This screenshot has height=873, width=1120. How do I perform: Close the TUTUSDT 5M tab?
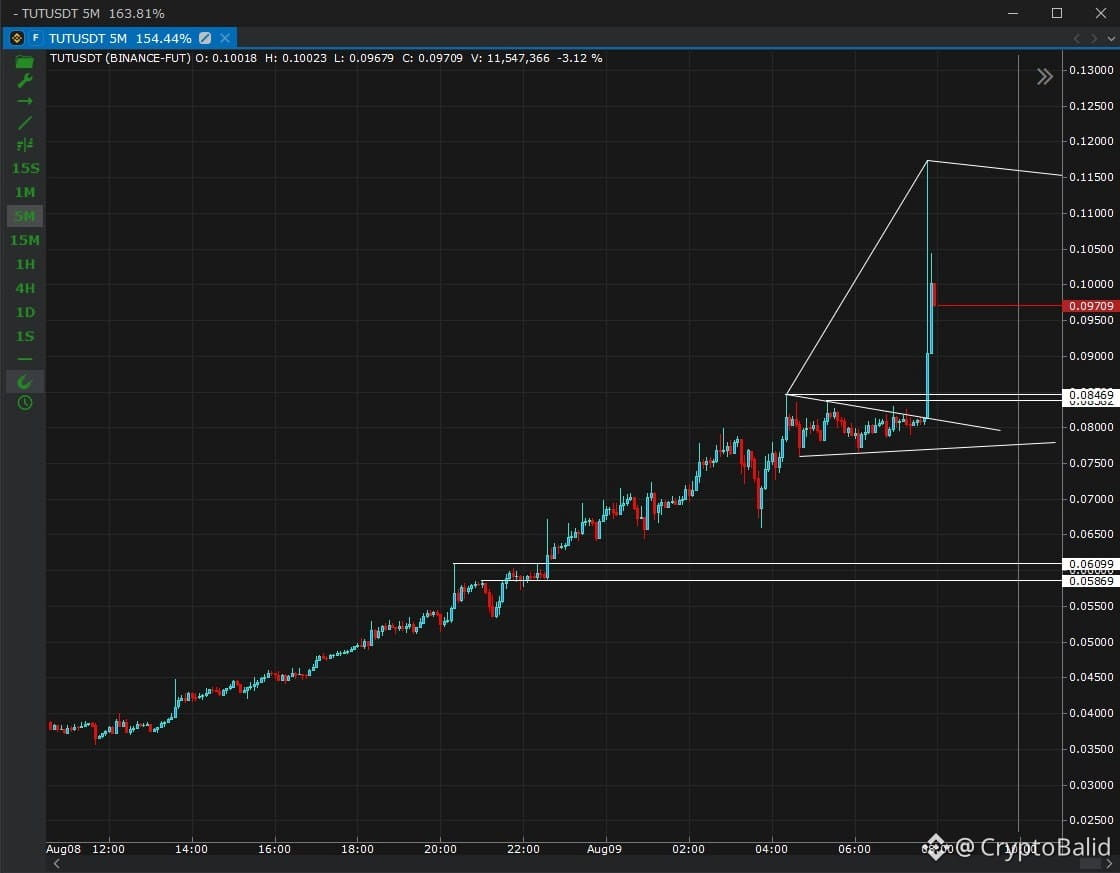(x=225, y=38)
